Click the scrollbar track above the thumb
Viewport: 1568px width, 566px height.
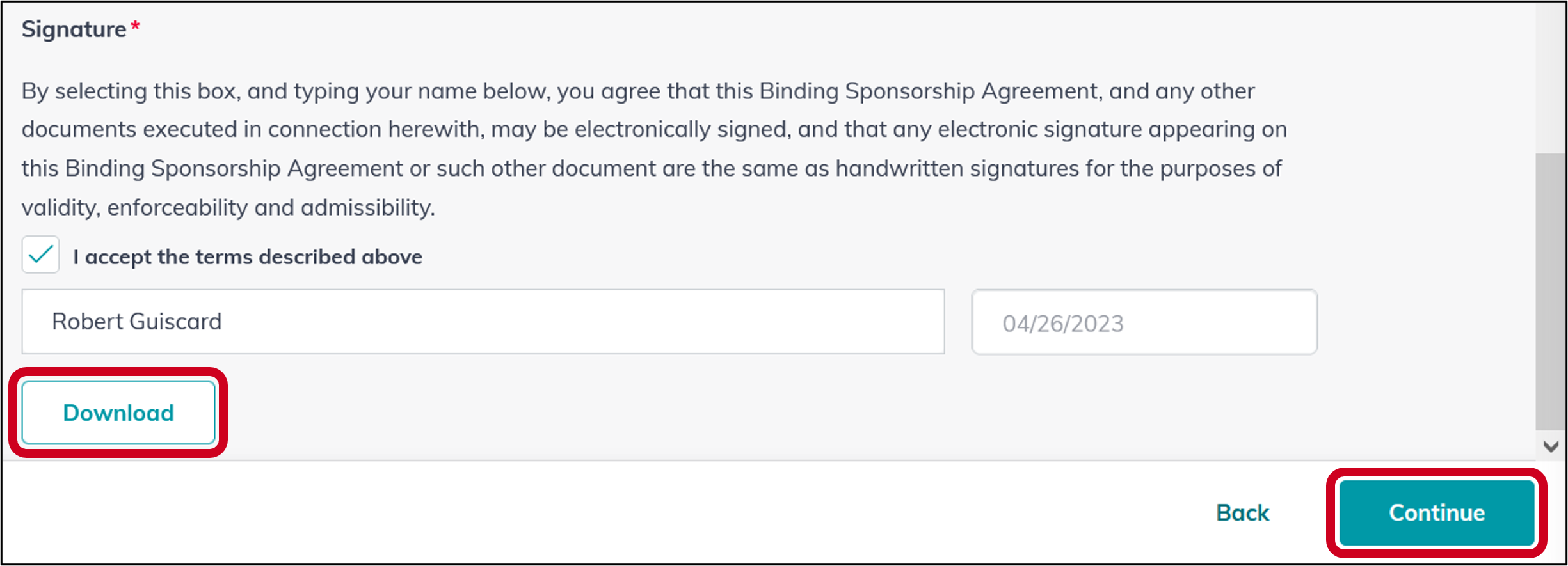click(1550, 77)
